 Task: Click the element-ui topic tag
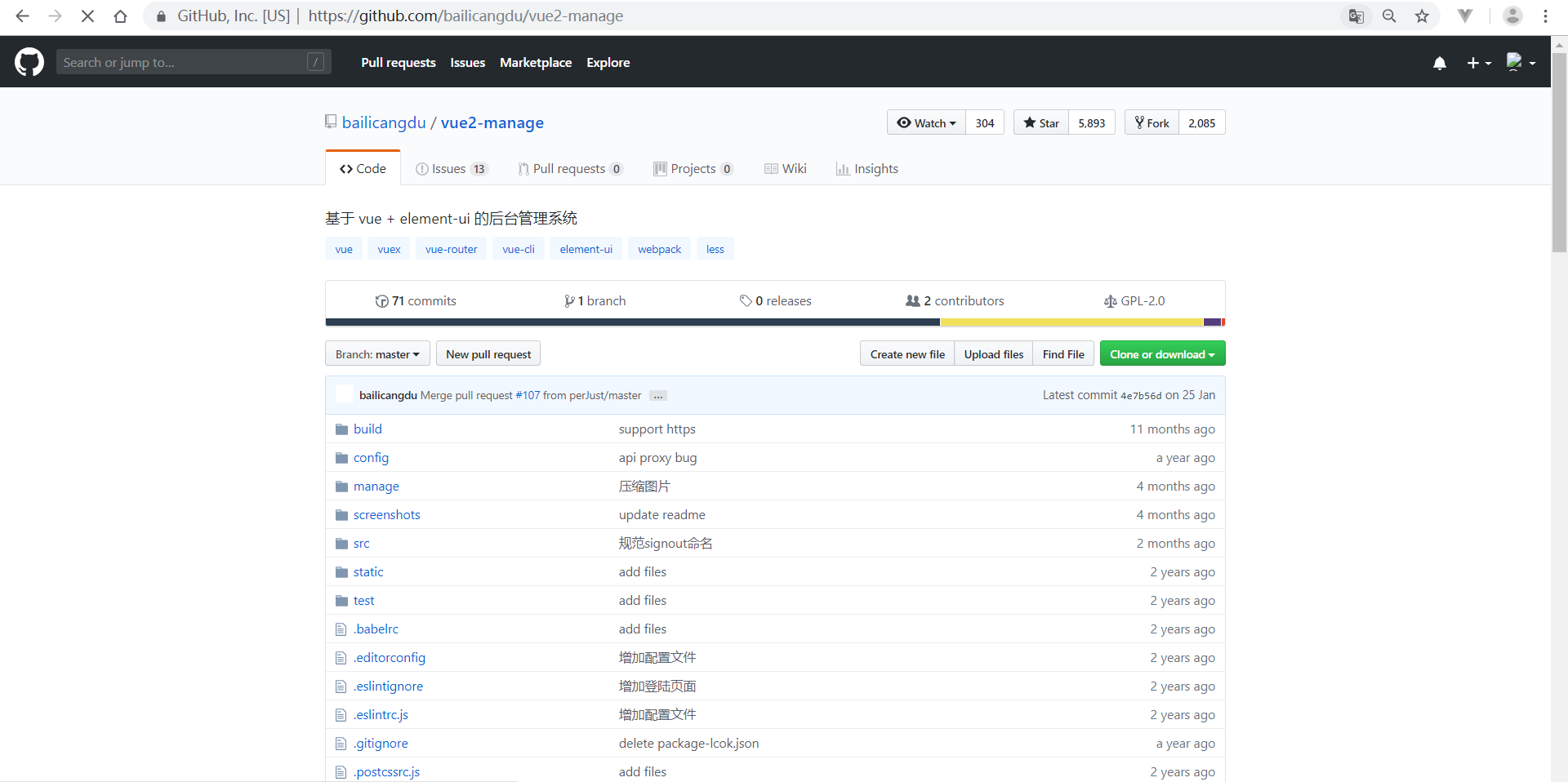(x=586, y=249)
